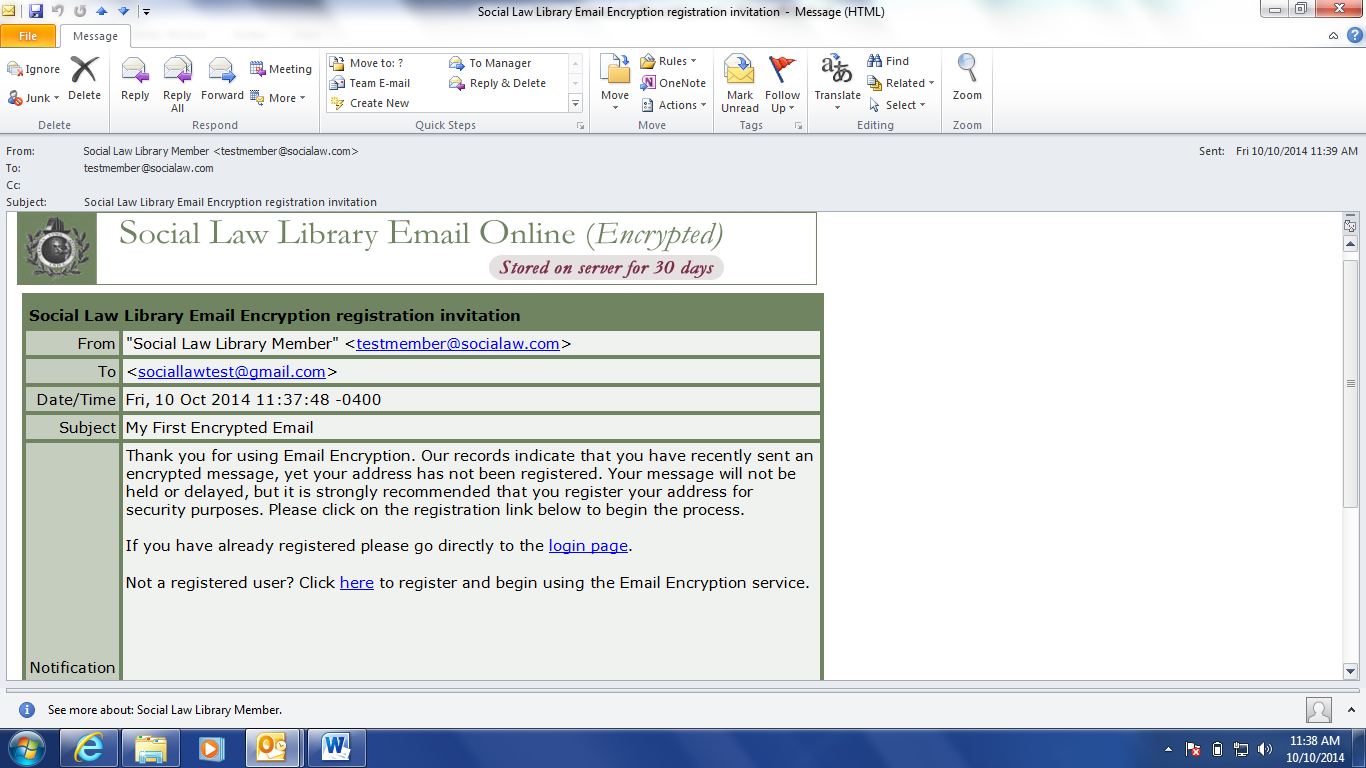
Task: Click the Zoom magnifier button
Action: (x=967, y=79)
